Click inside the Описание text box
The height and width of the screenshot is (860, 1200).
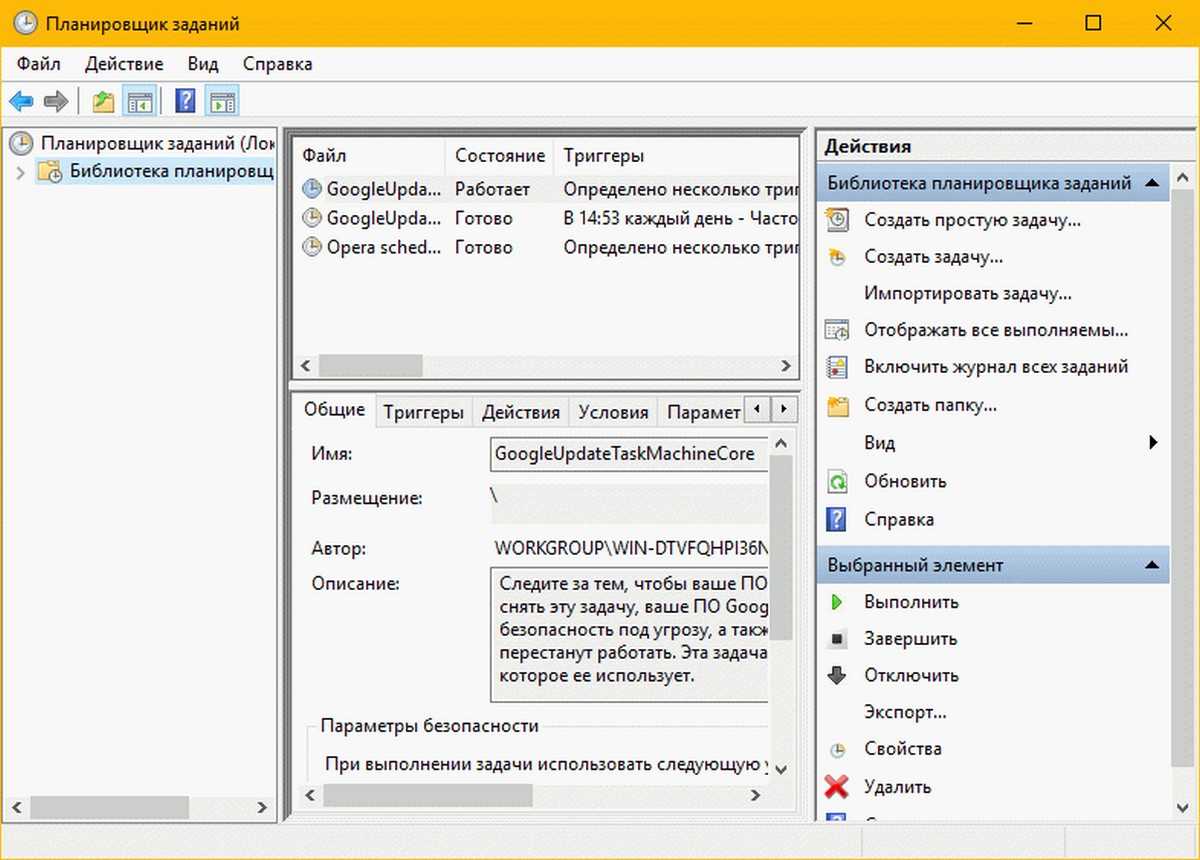click(x=629, y=635)
